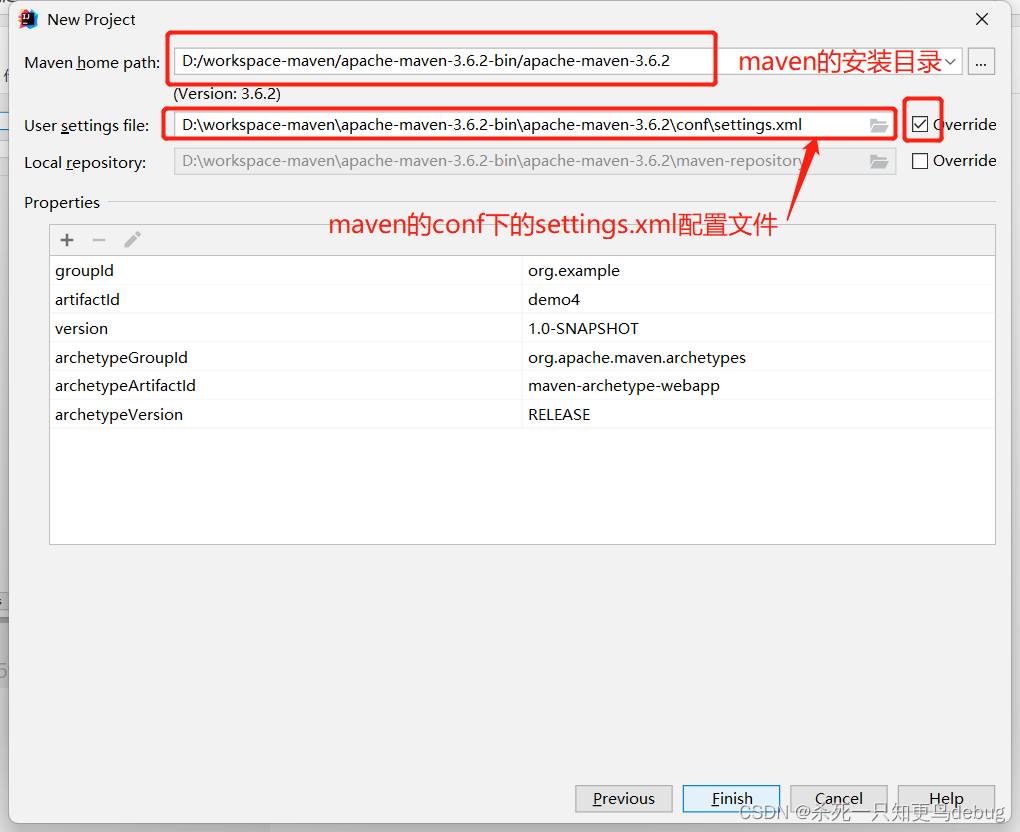The height and width of the screenshot is (832, 1020).
Task: Click the '...' browse icon for Maven home path
Action: (981, 61)
